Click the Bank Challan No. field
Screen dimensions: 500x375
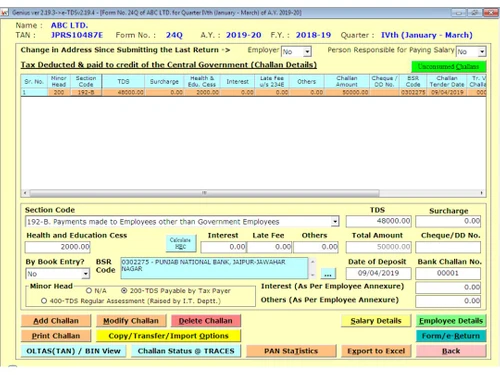pos(448,273)
